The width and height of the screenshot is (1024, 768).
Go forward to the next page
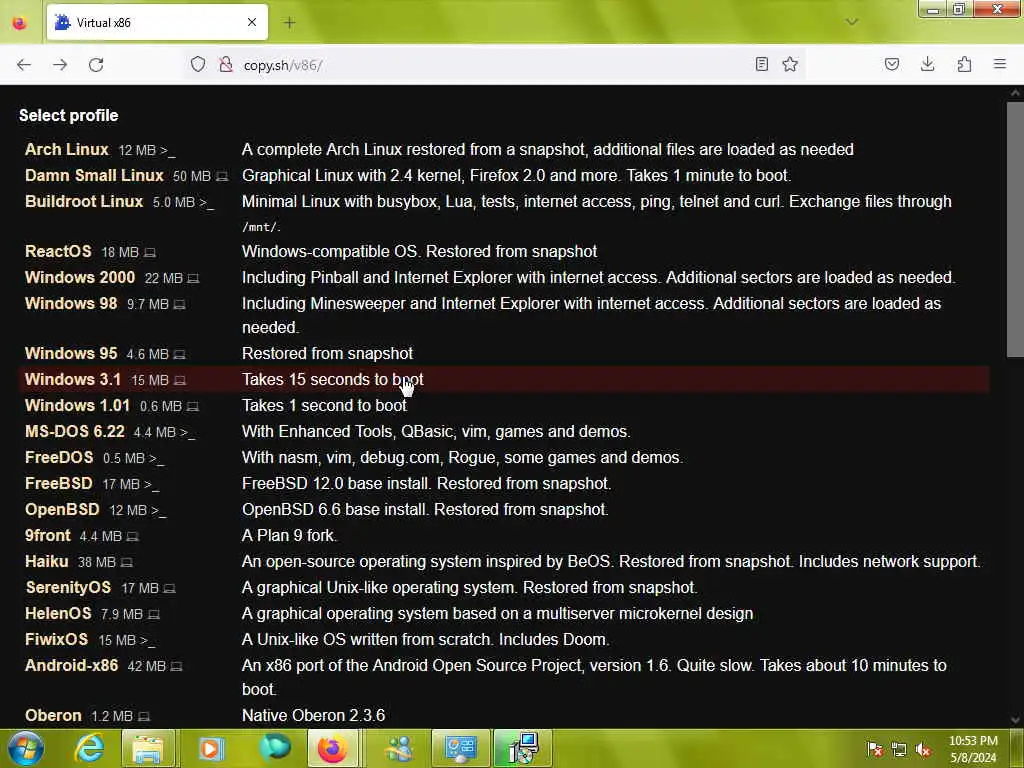[x=60, y=65]
